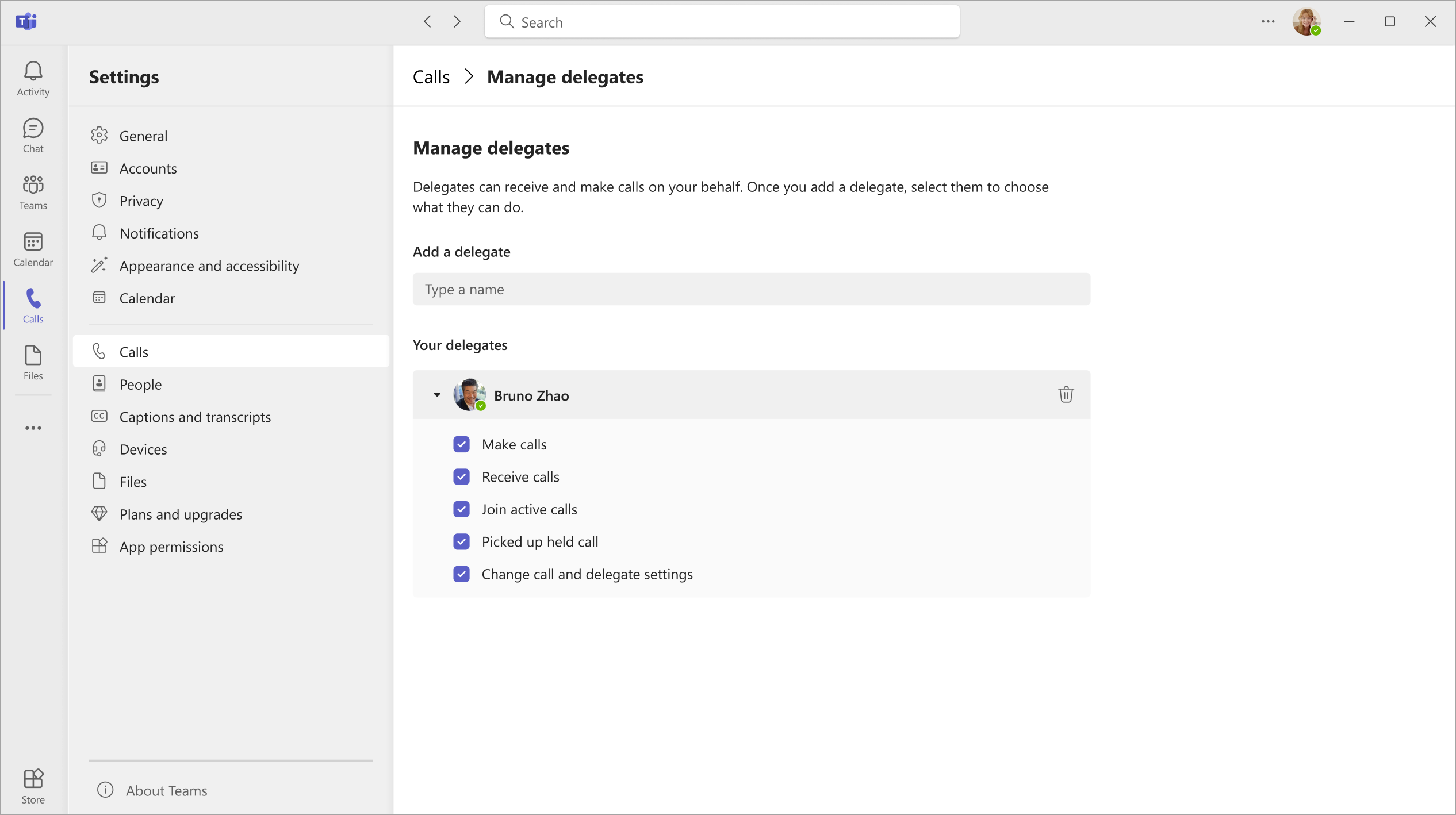Navigate to Privacy settings
Image resolution: width=1456 pixels, height=815 pixels.
click(141, 200)
